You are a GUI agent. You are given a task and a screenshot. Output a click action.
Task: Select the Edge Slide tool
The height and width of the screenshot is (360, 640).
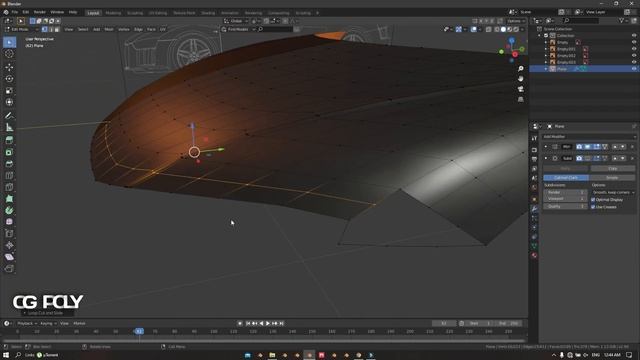tap(9, 233)
